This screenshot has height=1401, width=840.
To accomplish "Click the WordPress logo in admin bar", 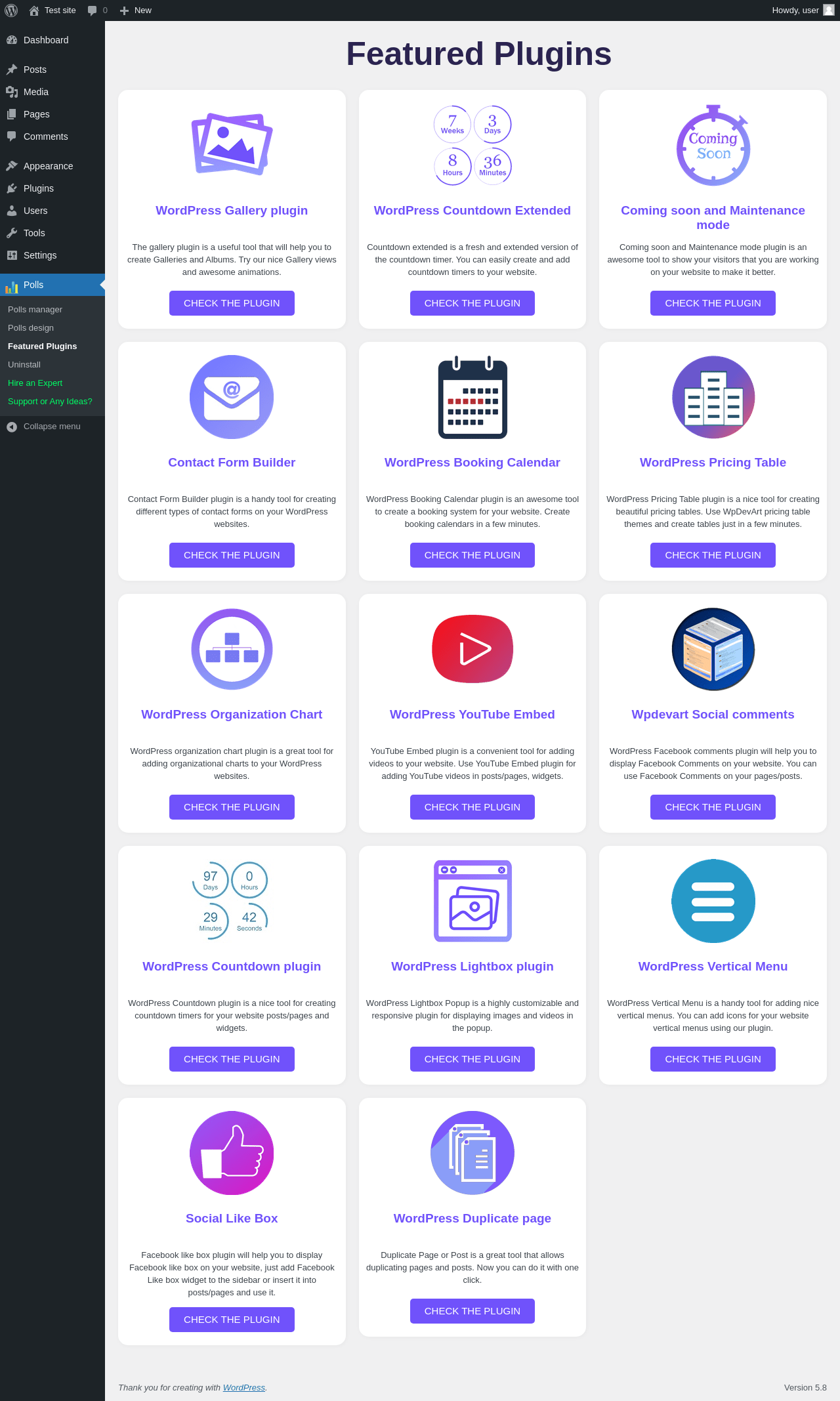I will pos(11,10).
